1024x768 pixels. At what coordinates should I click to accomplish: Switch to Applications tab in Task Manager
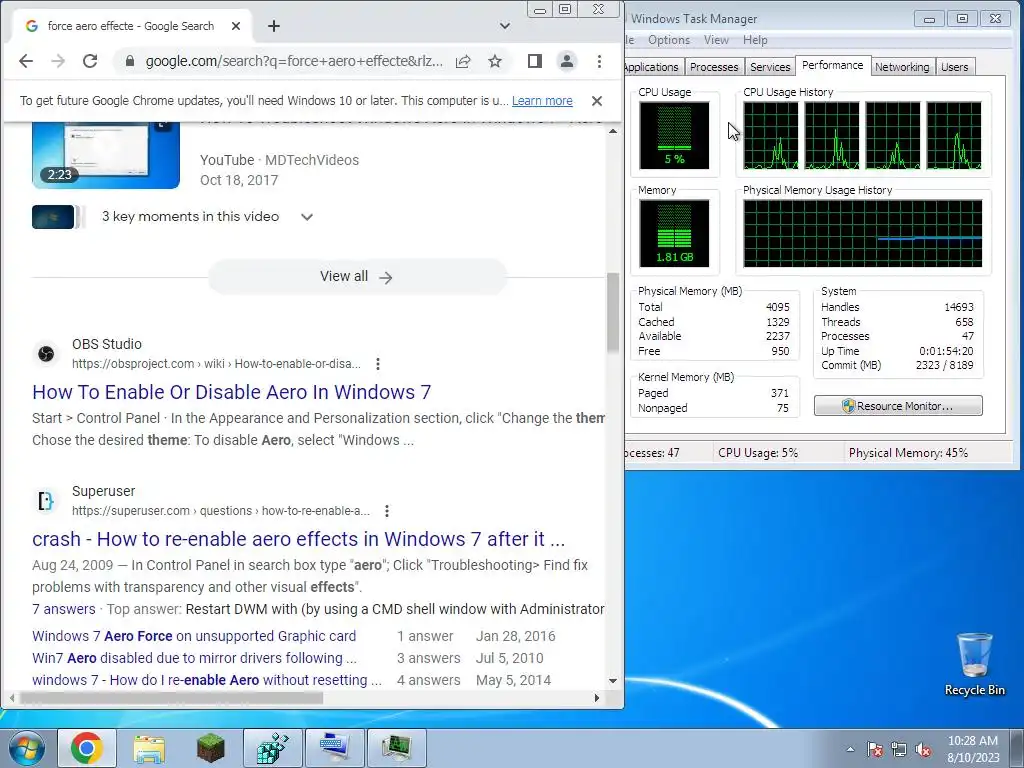coord(652,67)
